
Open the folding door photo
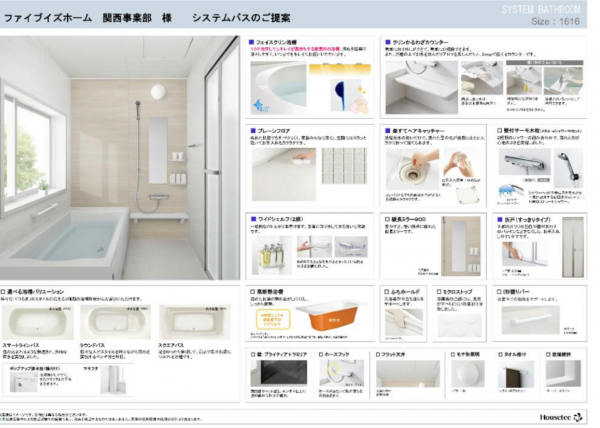point(573,247)
